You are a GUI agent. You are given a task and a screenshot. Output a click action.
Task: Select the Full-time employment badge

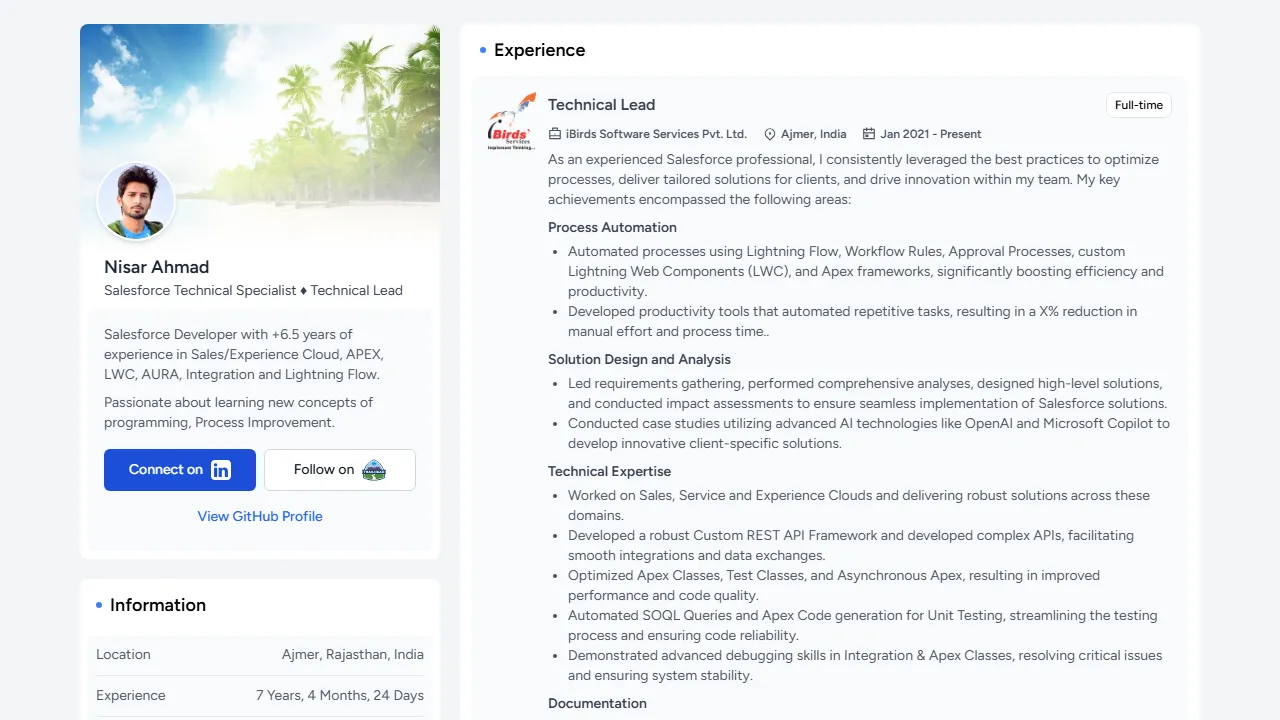pyautogui.click(x=1138, y=105)
